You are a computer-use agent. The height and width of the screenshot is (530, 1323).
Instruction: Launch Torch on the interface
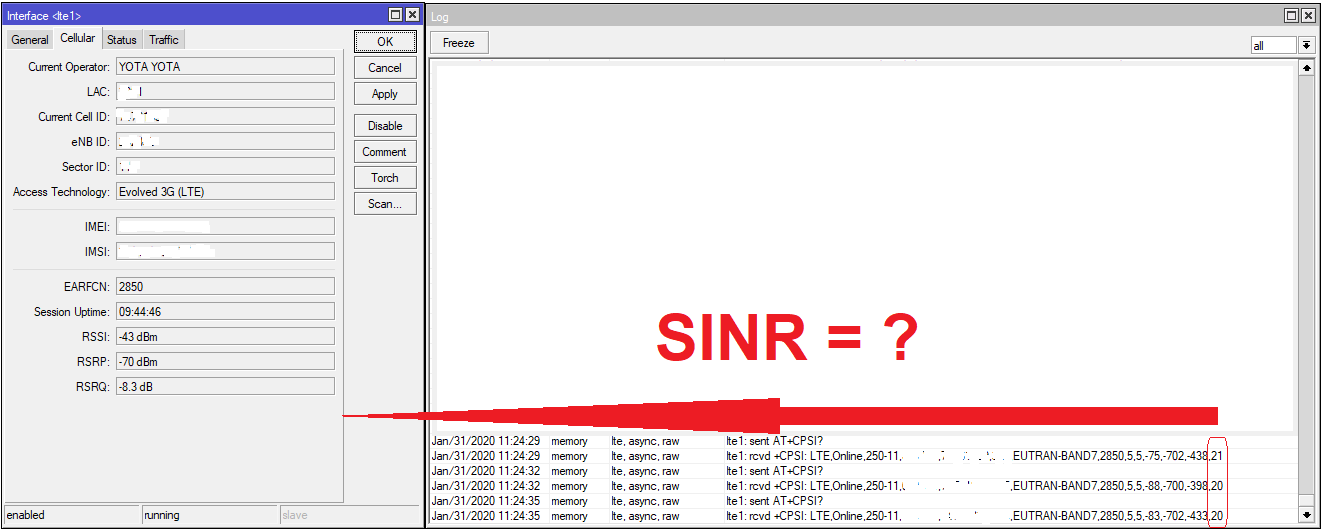385,178
